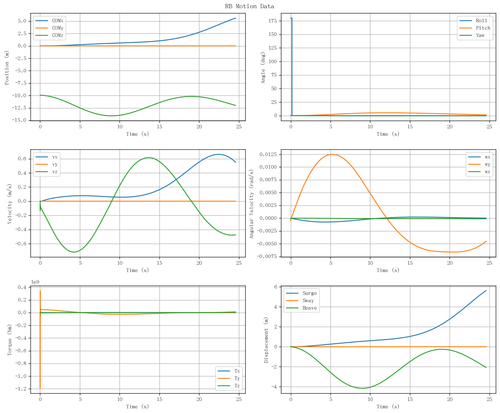Select the wy legend entry
The height and width of the screenshot is (413, 500).
tap(479, 164)
